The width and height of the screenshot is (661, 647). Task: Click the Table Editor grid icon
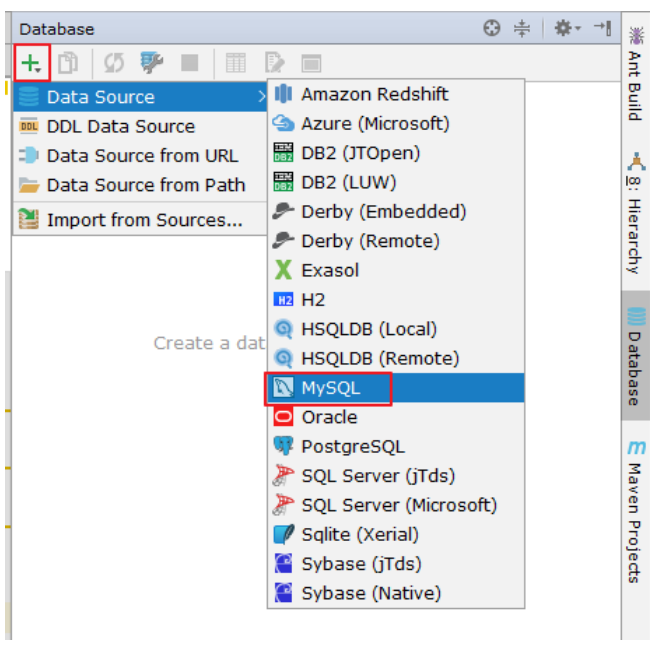tap(236, 63)
